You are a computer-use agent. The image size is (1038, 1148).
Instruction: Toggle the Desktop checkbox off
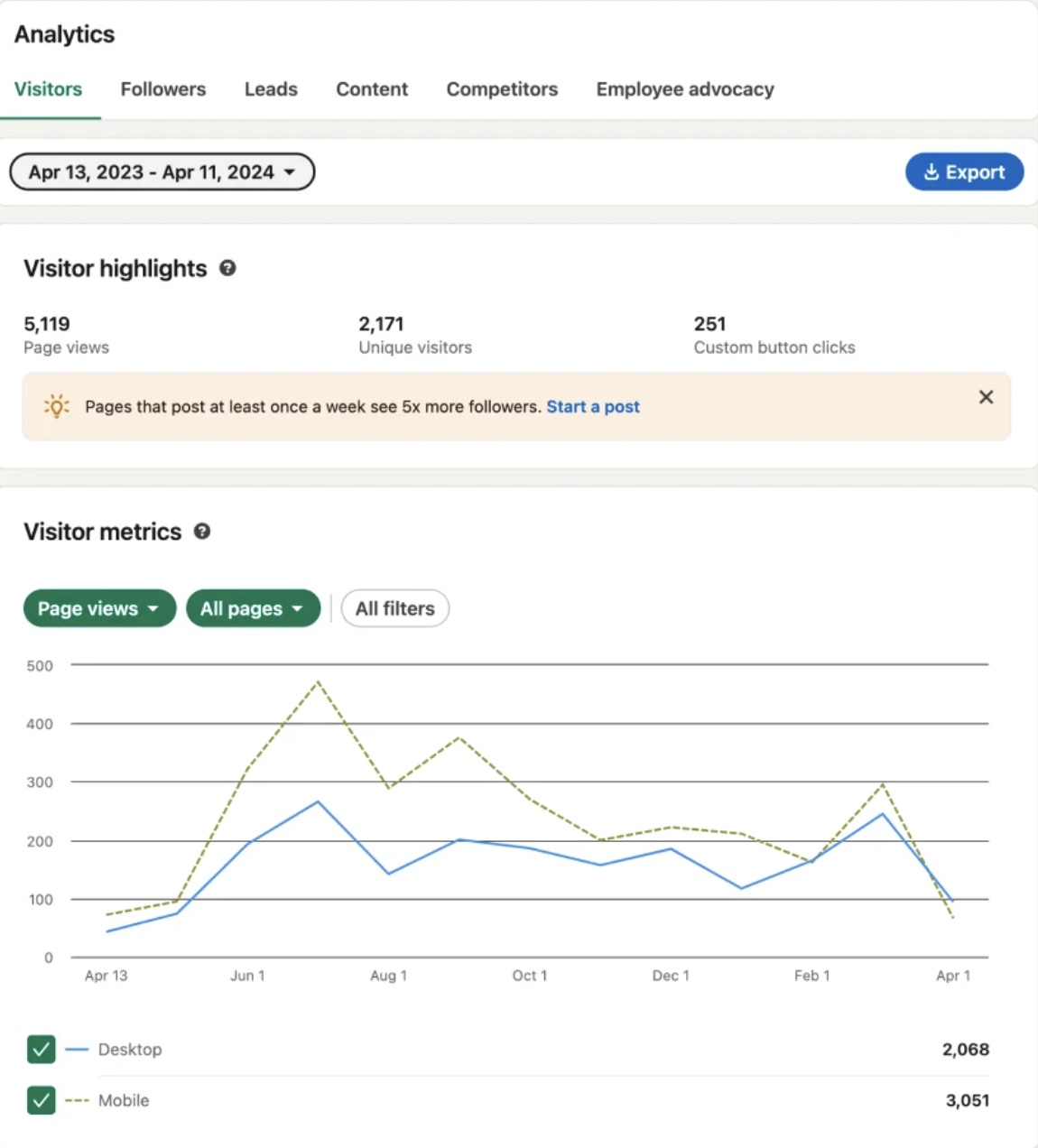click(41, 1049)
